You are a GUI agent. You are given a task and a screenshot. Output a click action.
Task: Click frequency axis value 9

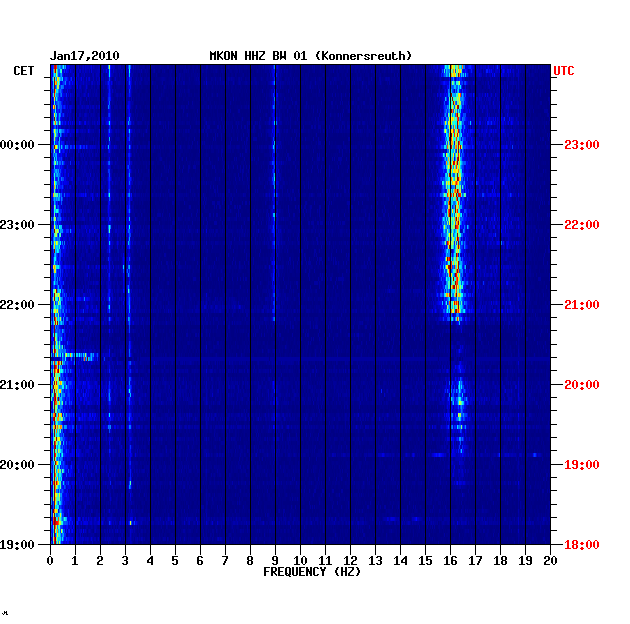pos(275,561)
